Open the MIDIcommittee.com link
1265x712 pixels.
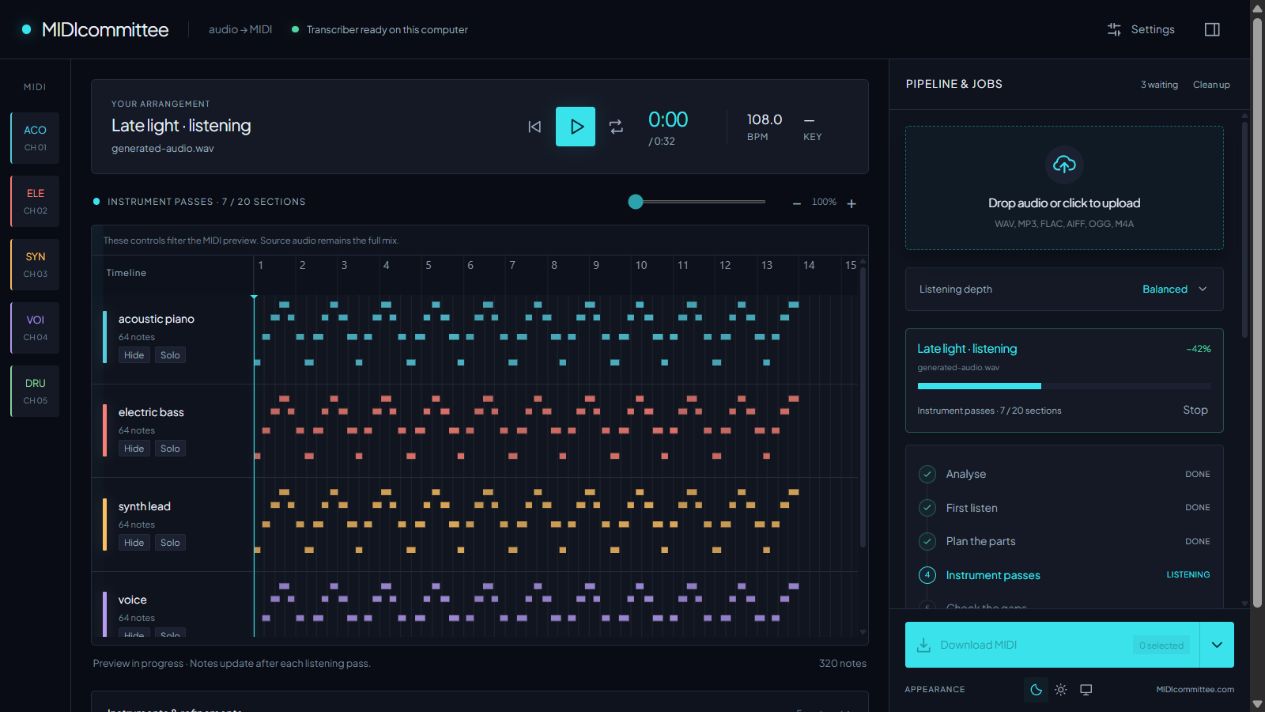tap(1195, 689)
